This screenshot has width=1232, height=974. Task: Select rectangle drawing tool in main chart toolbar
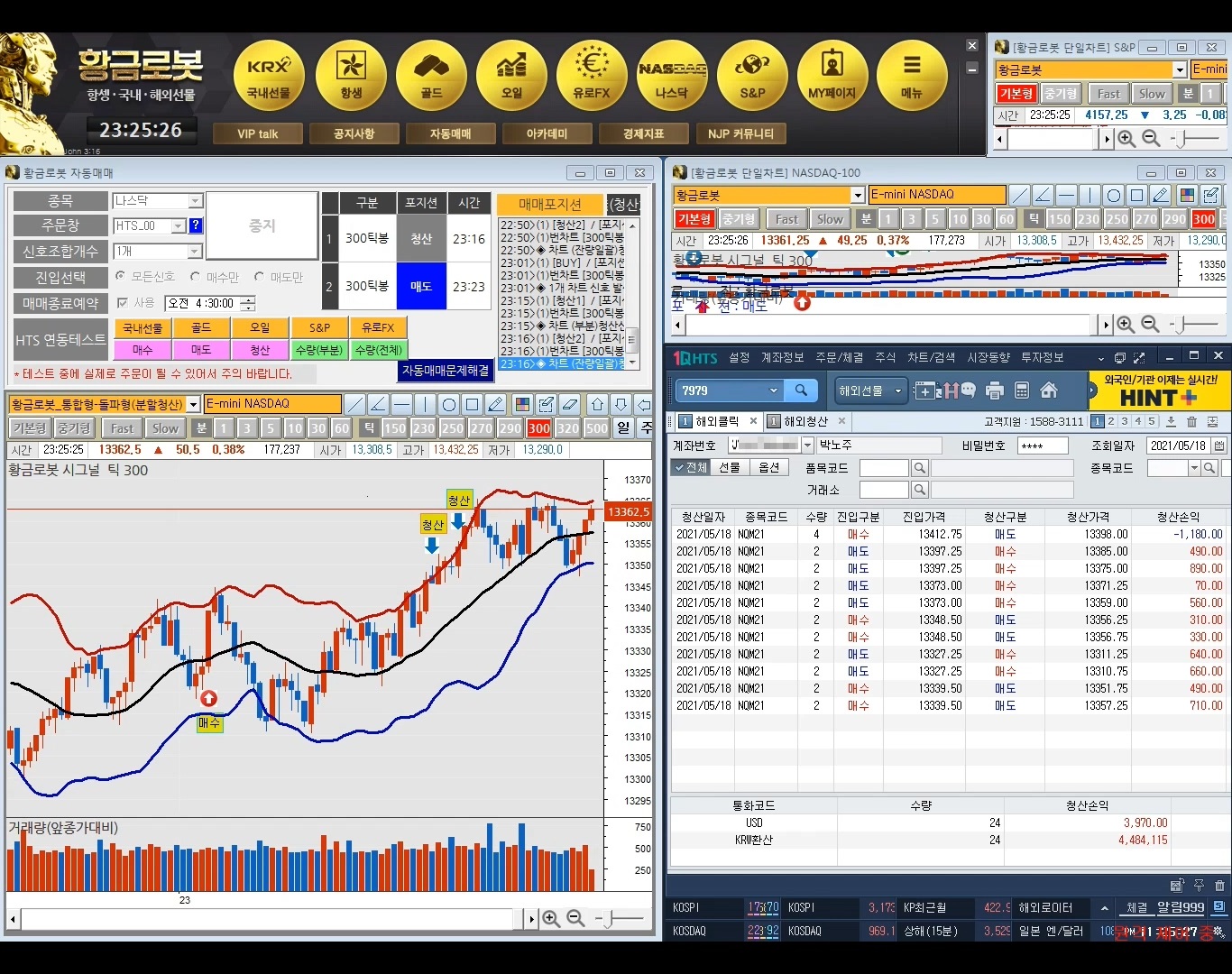473,404
